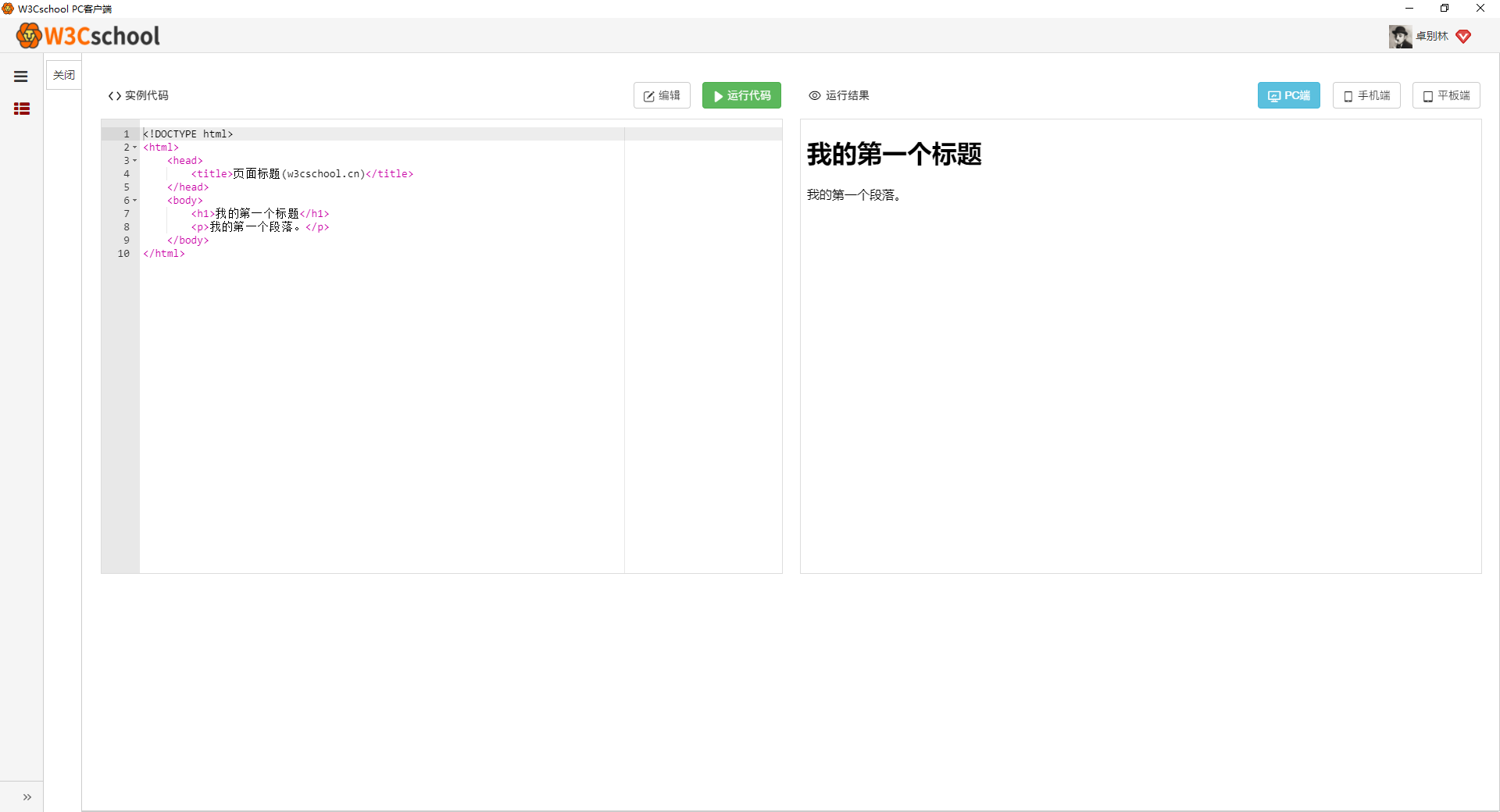This screenshot has width=1500, height=812.
Task: Click the red list icon in sidebar
Action: pyautogui.click(x=22, y=109)
